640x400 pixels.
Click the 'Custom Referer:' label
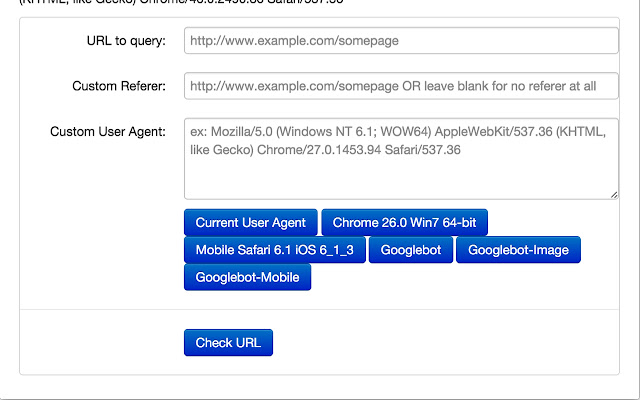119,86
